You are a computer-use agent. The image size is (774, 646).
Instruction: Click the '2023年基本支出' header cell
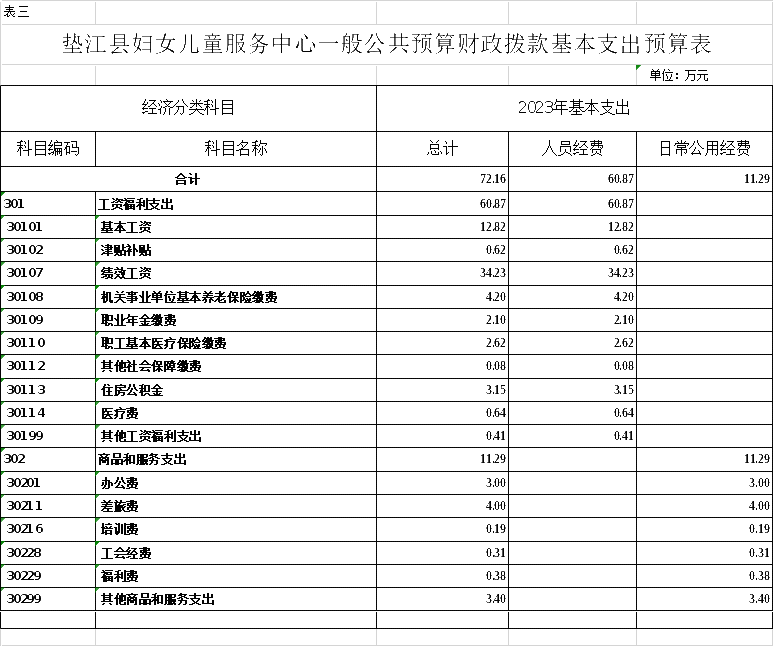click(575, 108)
